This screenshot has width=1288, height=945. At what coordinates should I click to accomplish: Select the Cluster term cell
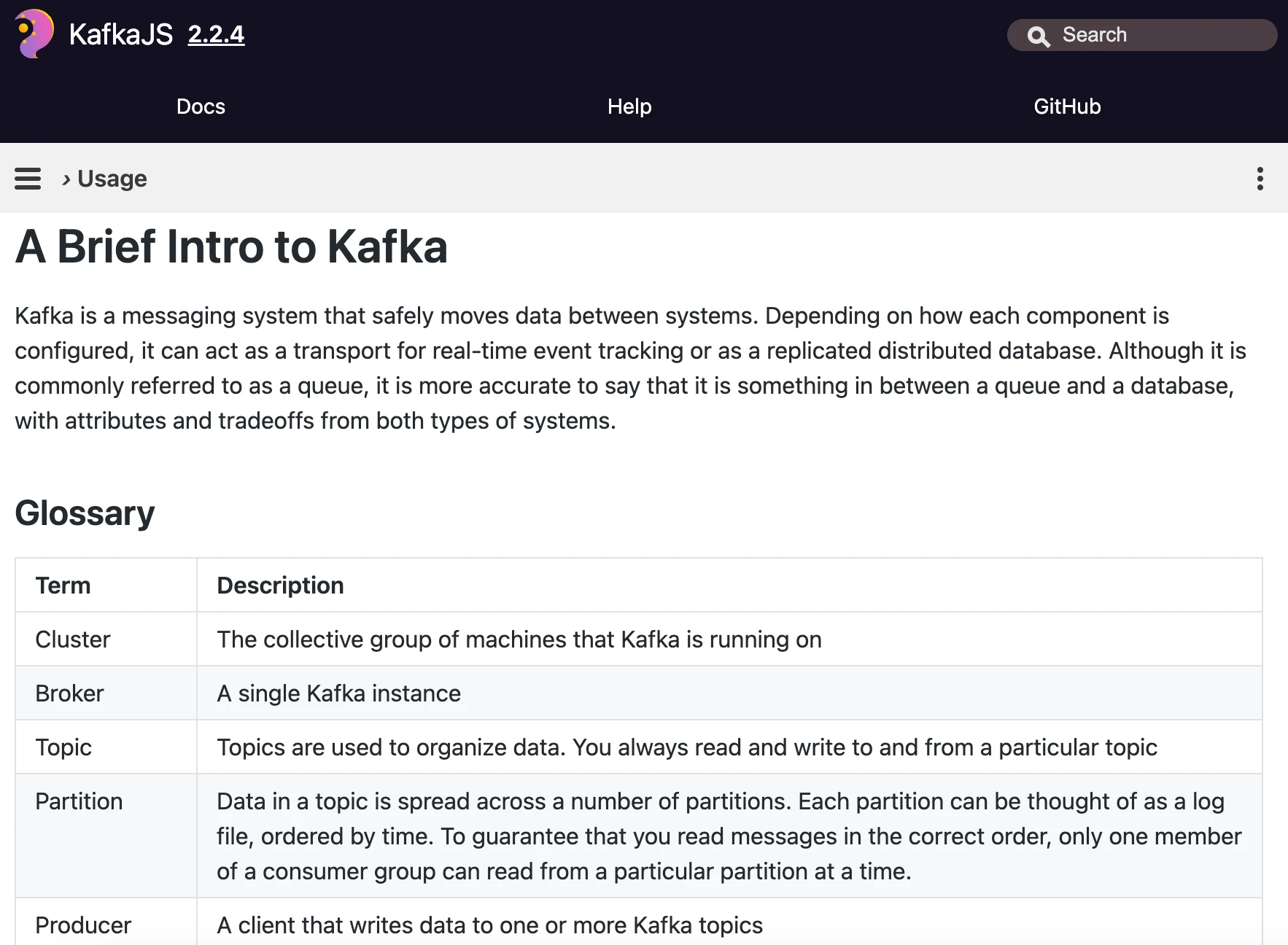pyautogui.click(x=73, y=639)
